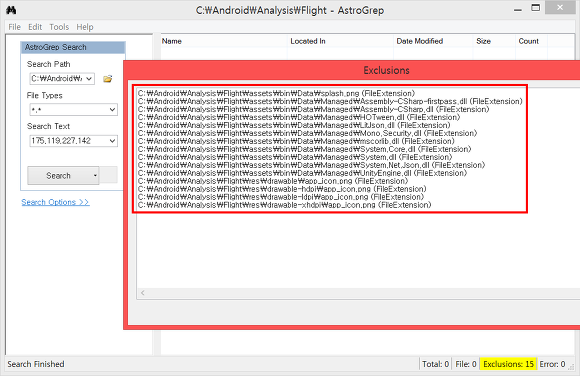This screenshot has height=376, width=580.
Task: Sort results by Date Modified column
Action: (433, 41)
